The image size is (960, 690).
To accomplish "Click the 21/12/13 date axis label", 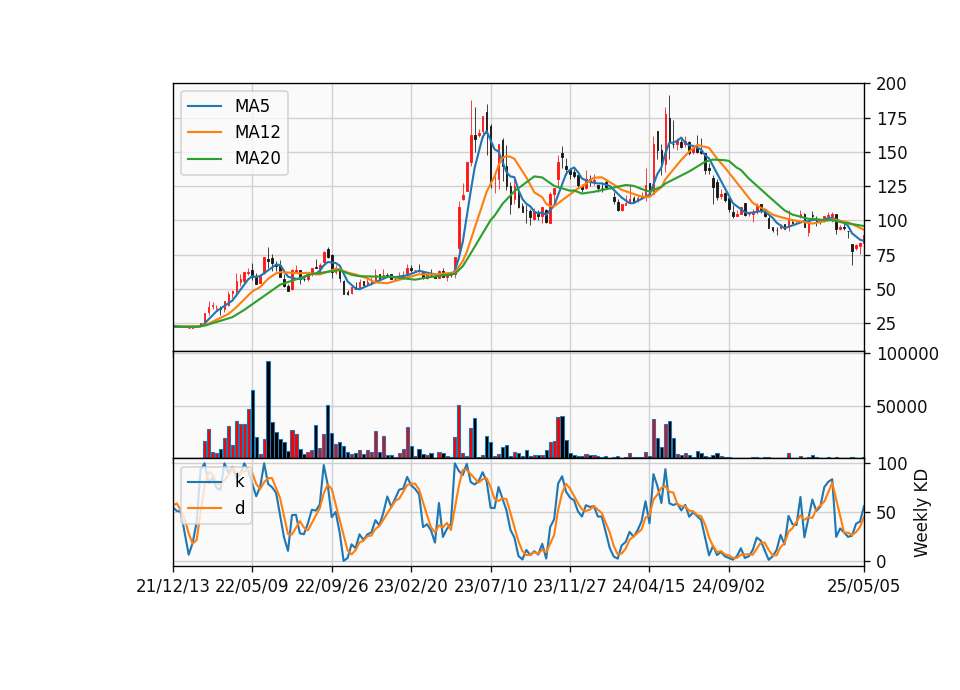I will (173, 586).
